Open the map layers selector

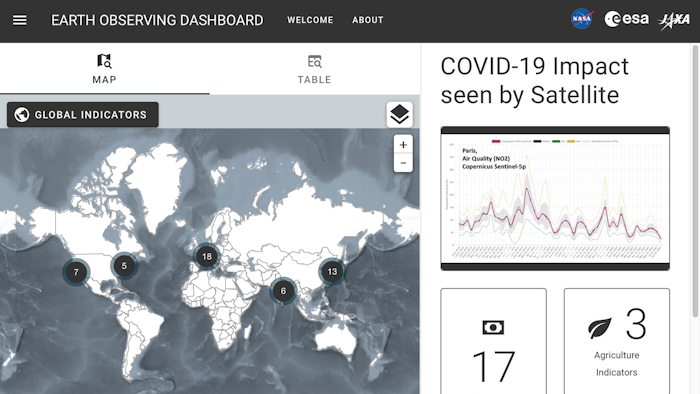coord(400,115)
